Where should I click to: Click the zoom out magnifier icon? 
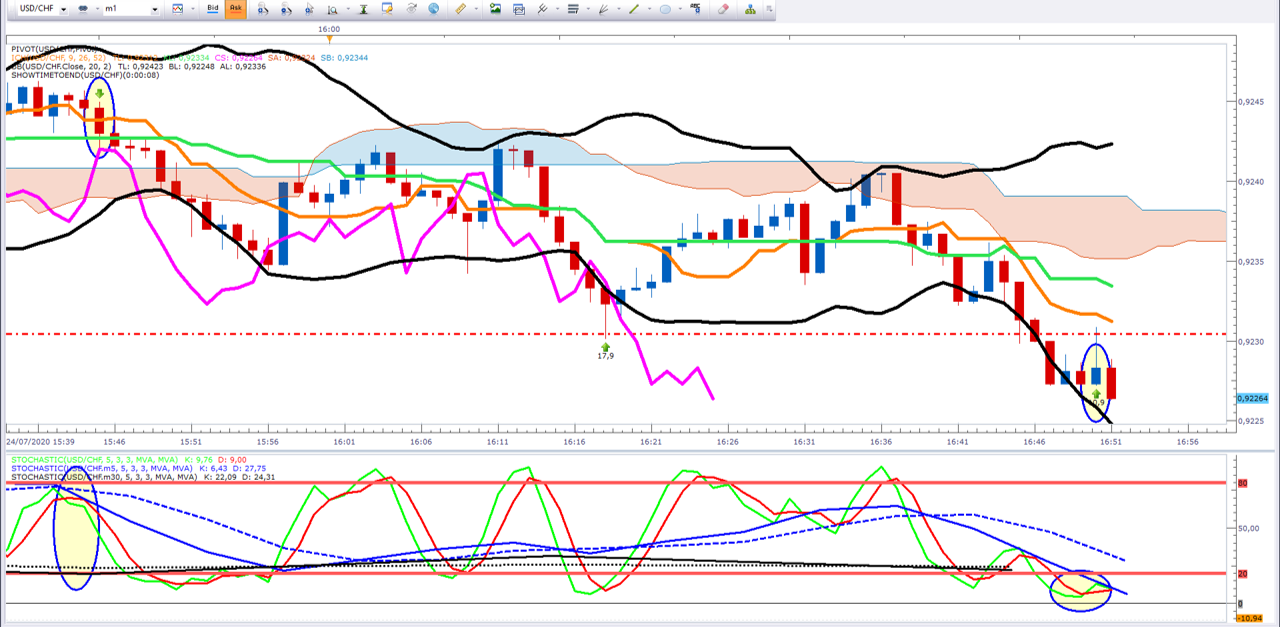[x=285, y=9]
